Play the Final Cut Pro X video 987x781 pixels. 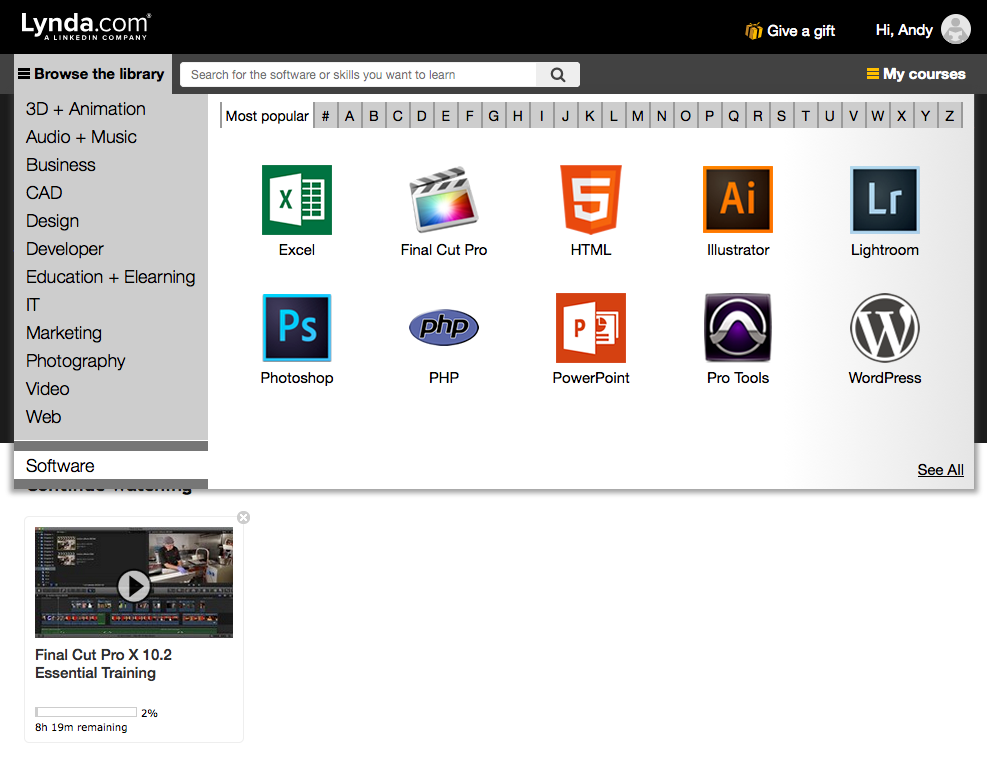(x=133, y=586)
